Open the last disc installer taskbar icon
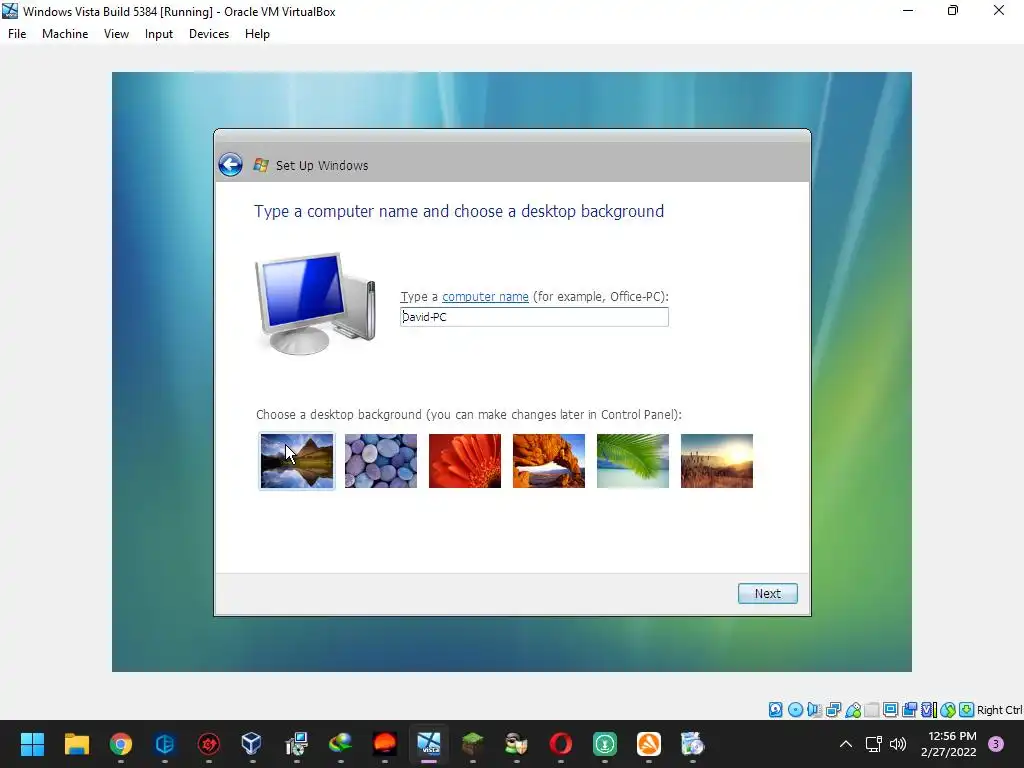Viewport: 1024px width, 768px height. 692,744
